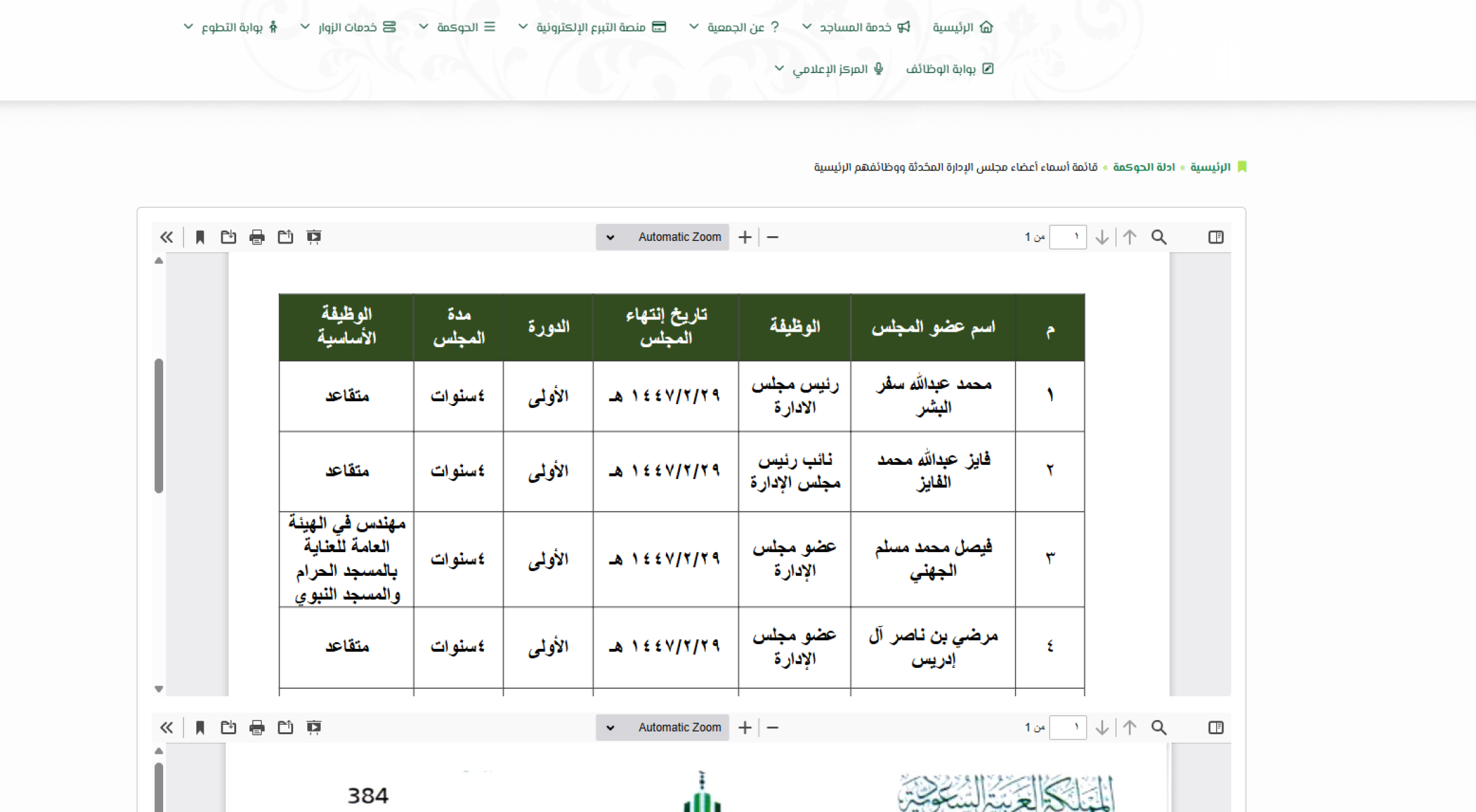Open file in second PDF viewer
The height and width of the screenshot is (812, 1476).
[285, 727]
